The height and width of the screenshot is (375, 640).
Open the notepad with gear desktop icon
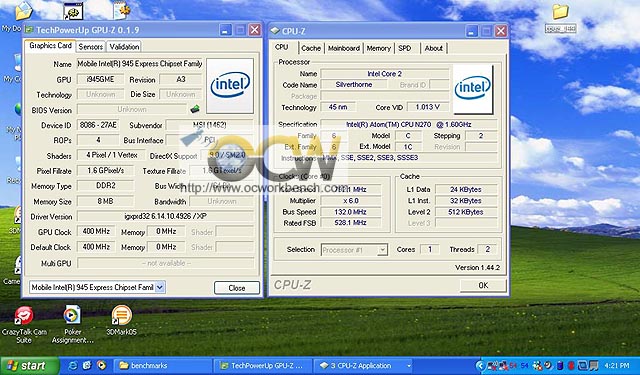click(122, 10)
